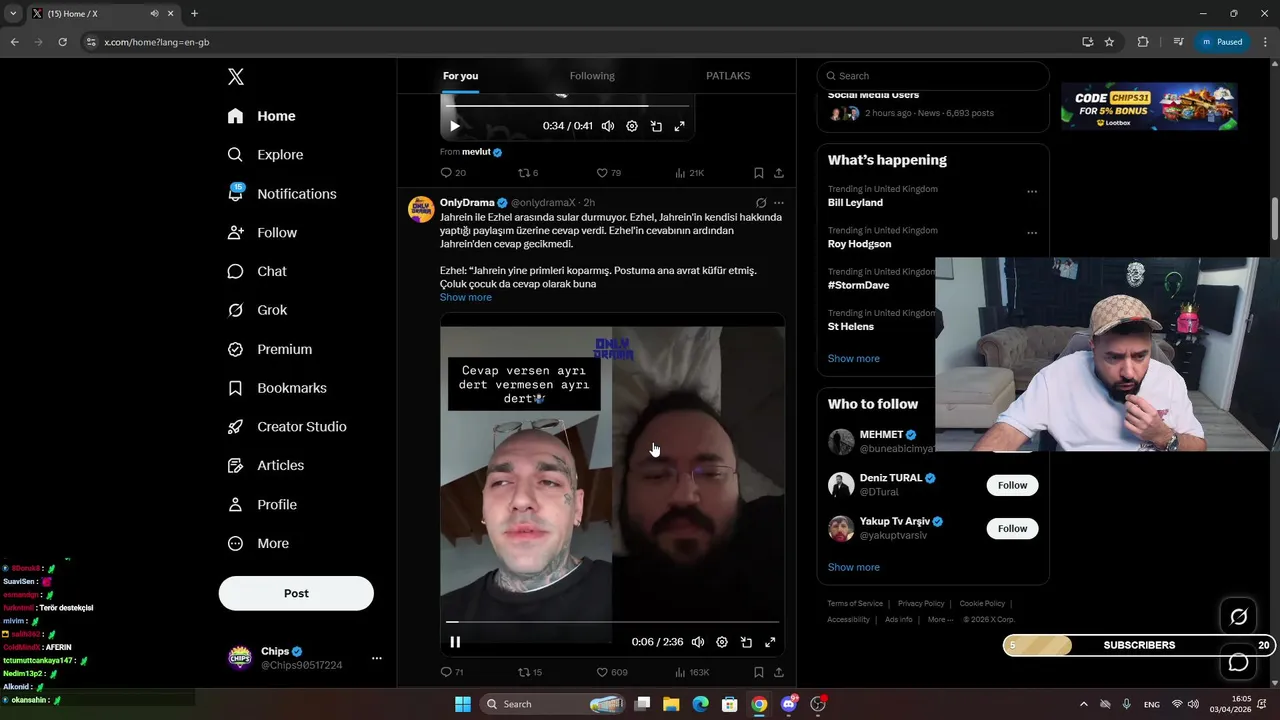1280x720 pixels.
Task: Open Explore in the sidebar
Action: point(265,155)
